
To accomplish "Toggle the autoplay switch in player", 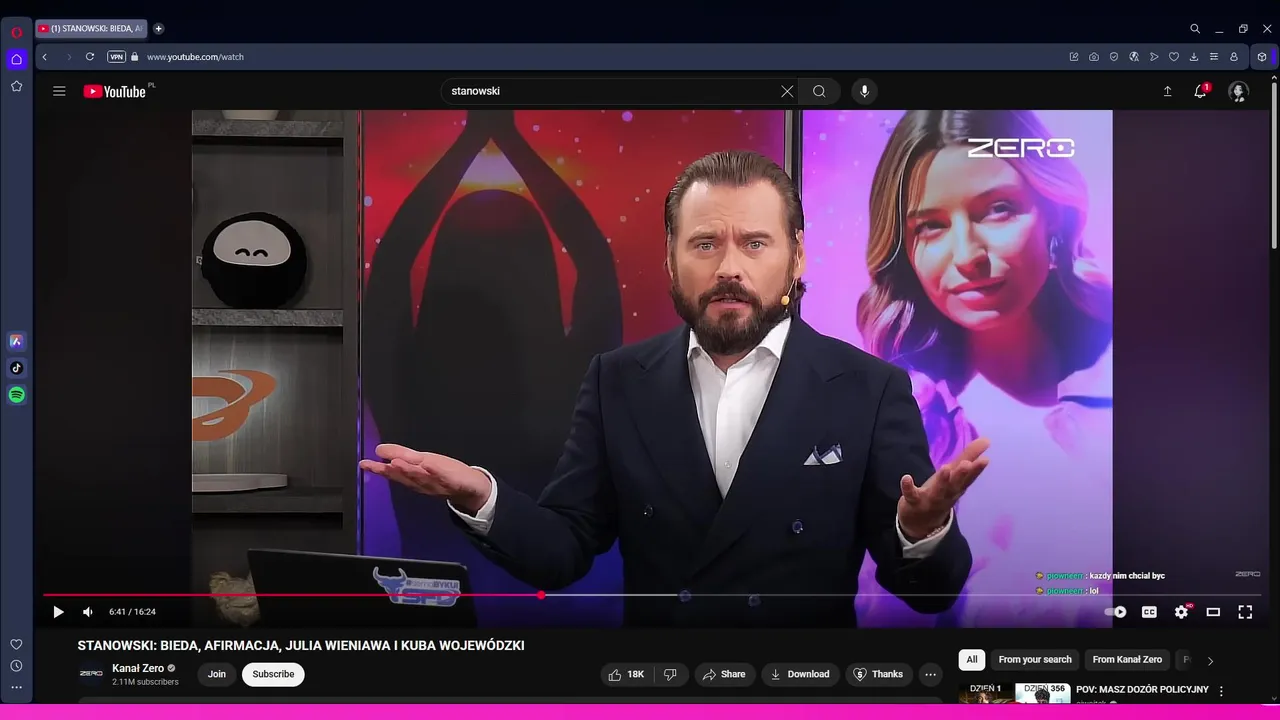I will [1116, 612].
